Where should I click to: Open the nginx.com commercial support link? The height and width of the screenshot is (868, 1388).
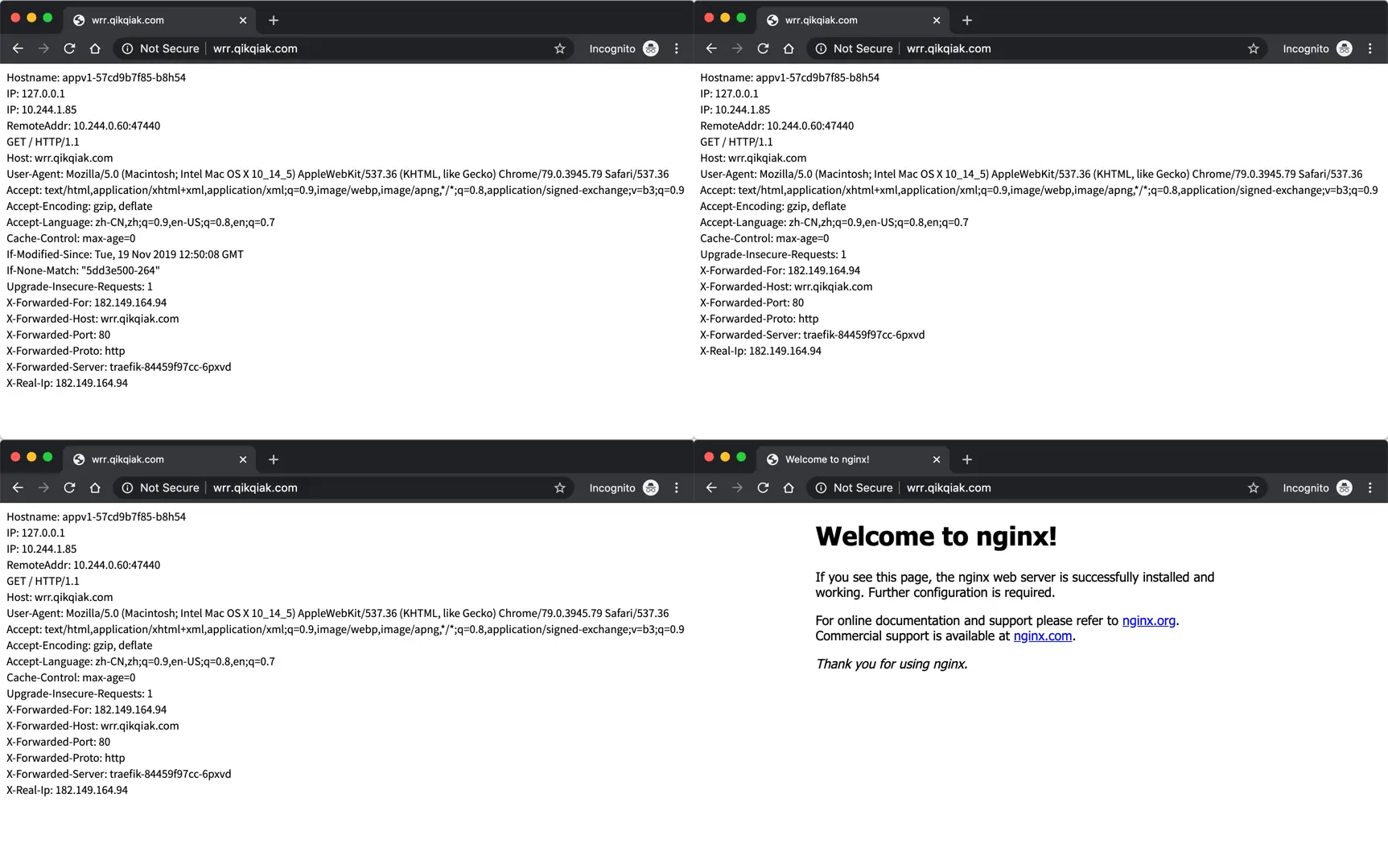tap(1043, 636)
